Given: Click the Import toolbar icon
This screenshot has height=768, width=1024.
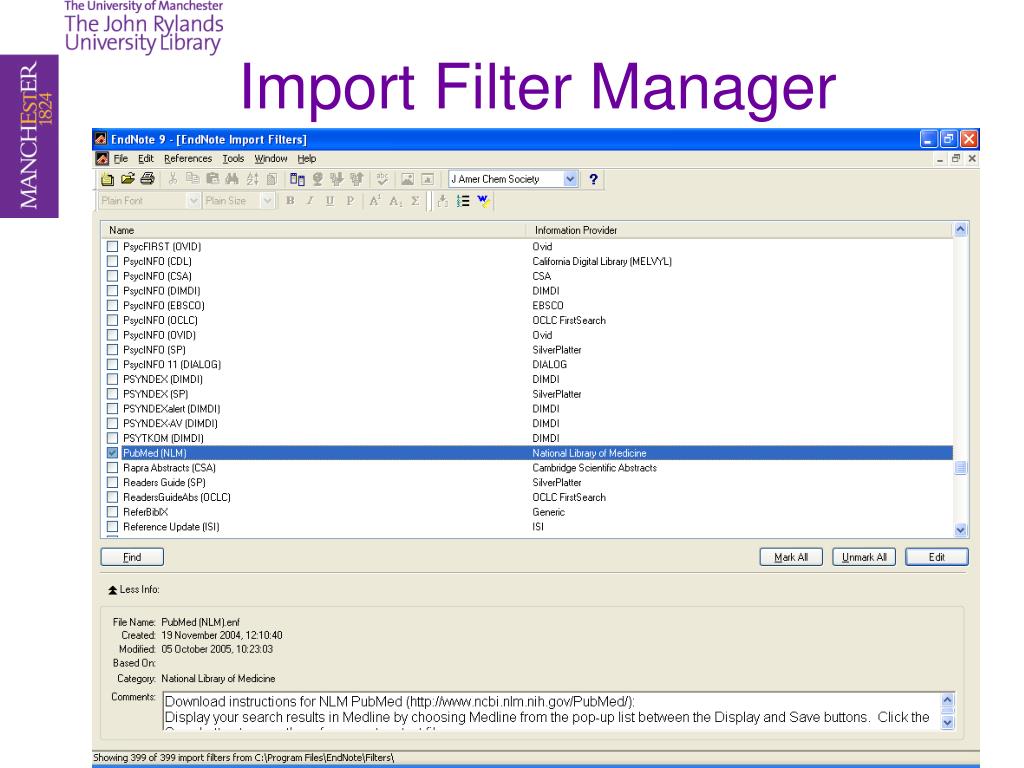Looking at the screenshot, I should (337, 179).
